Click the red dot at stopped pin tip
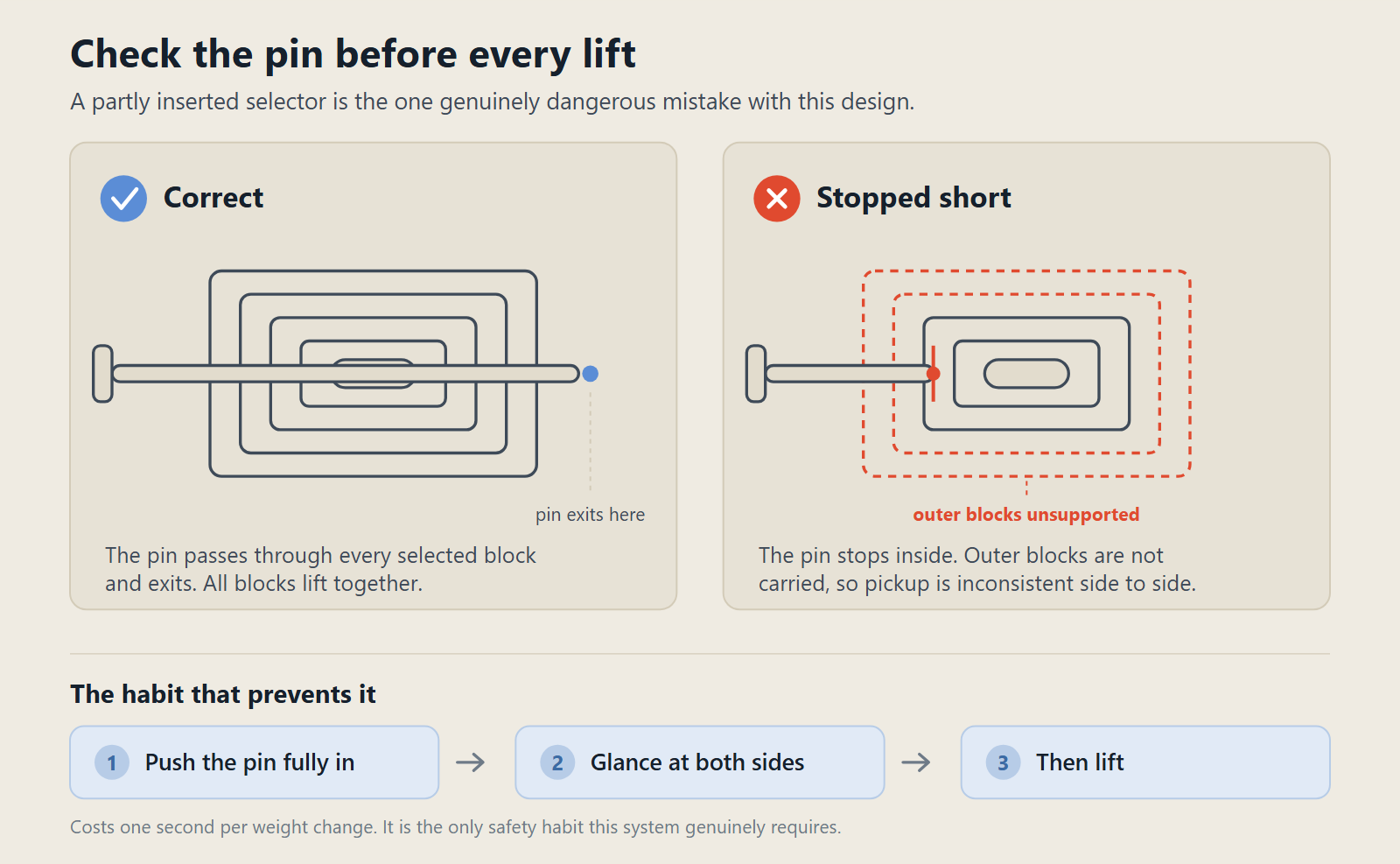 pos(934,374)
